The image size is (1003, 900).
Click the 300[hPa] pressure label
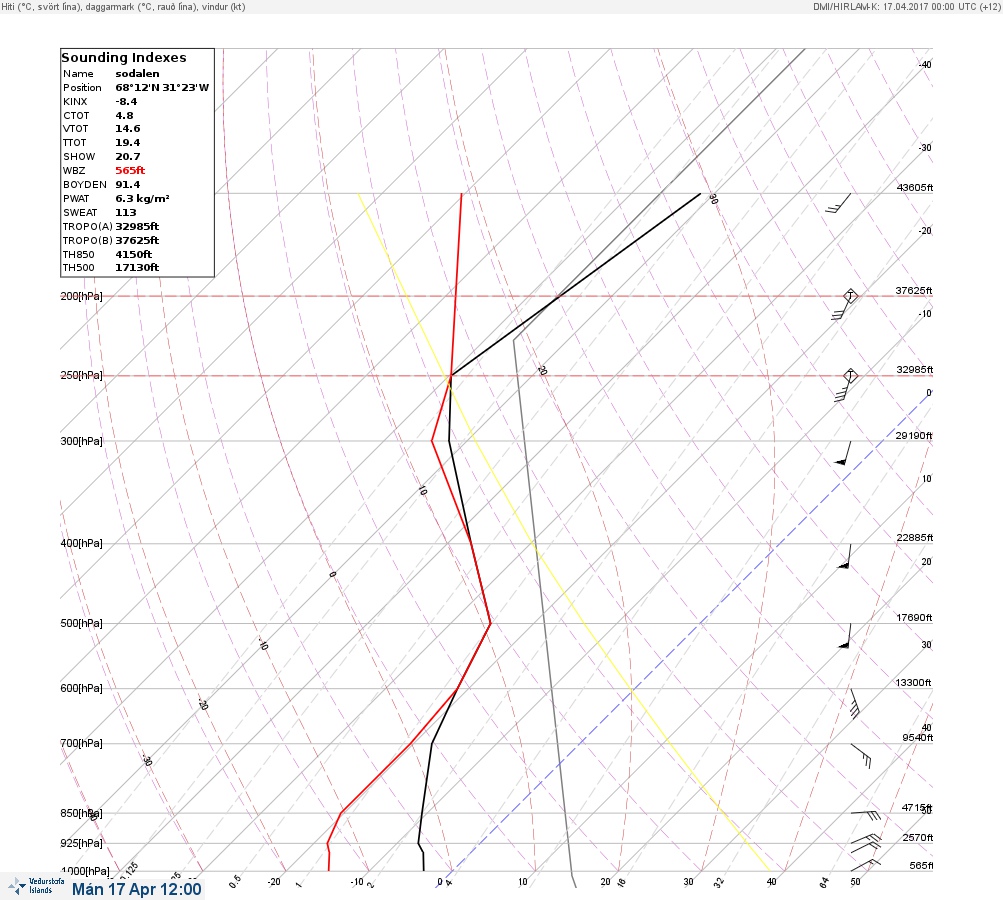(81, 441)
